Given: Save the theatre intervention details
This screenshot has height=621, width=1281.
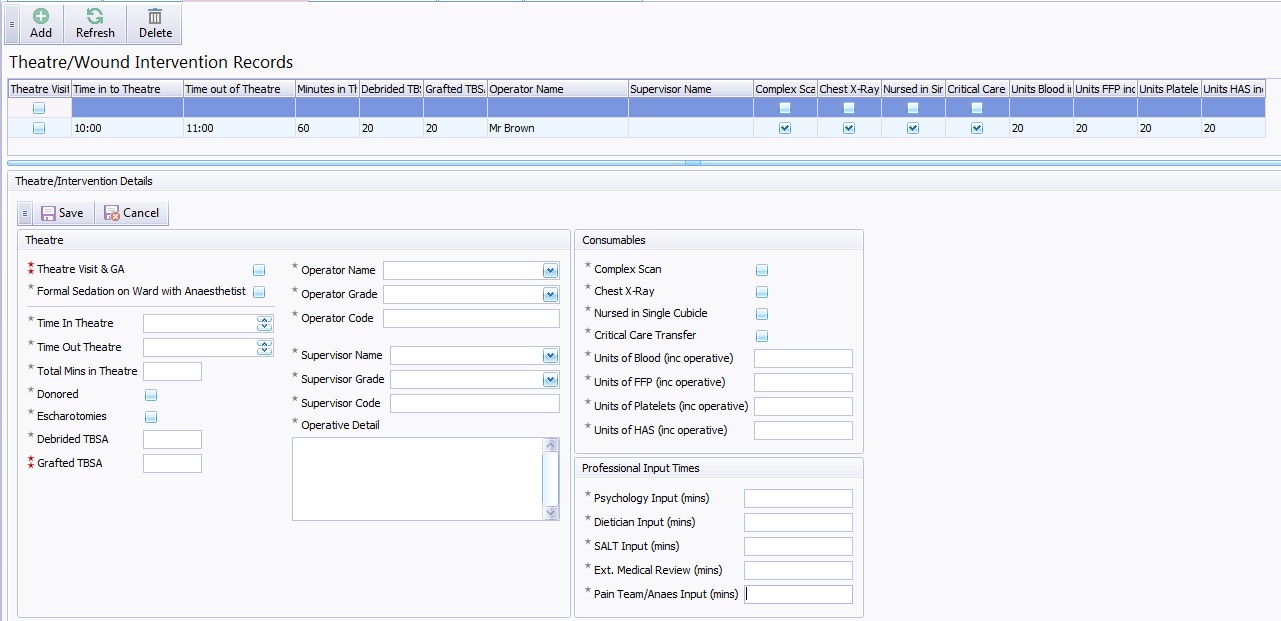Looking at the screenshot, I should pyautogui.click(x=62, y=213).
